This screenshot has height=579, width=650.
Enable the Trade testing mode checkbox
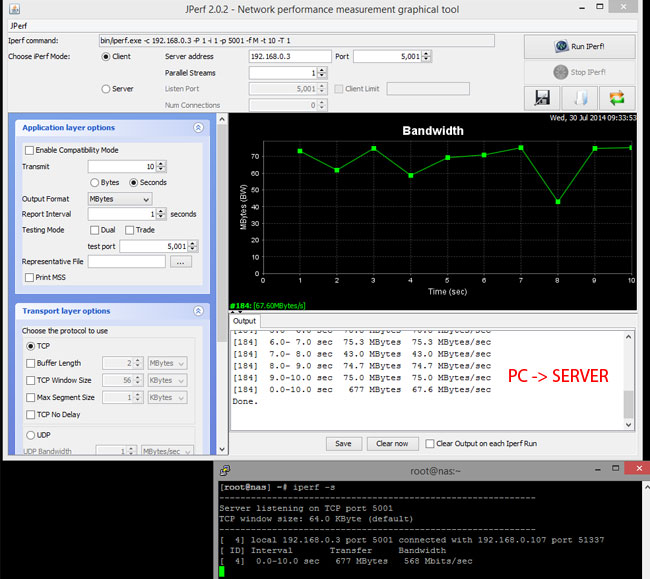pos(129,230)
